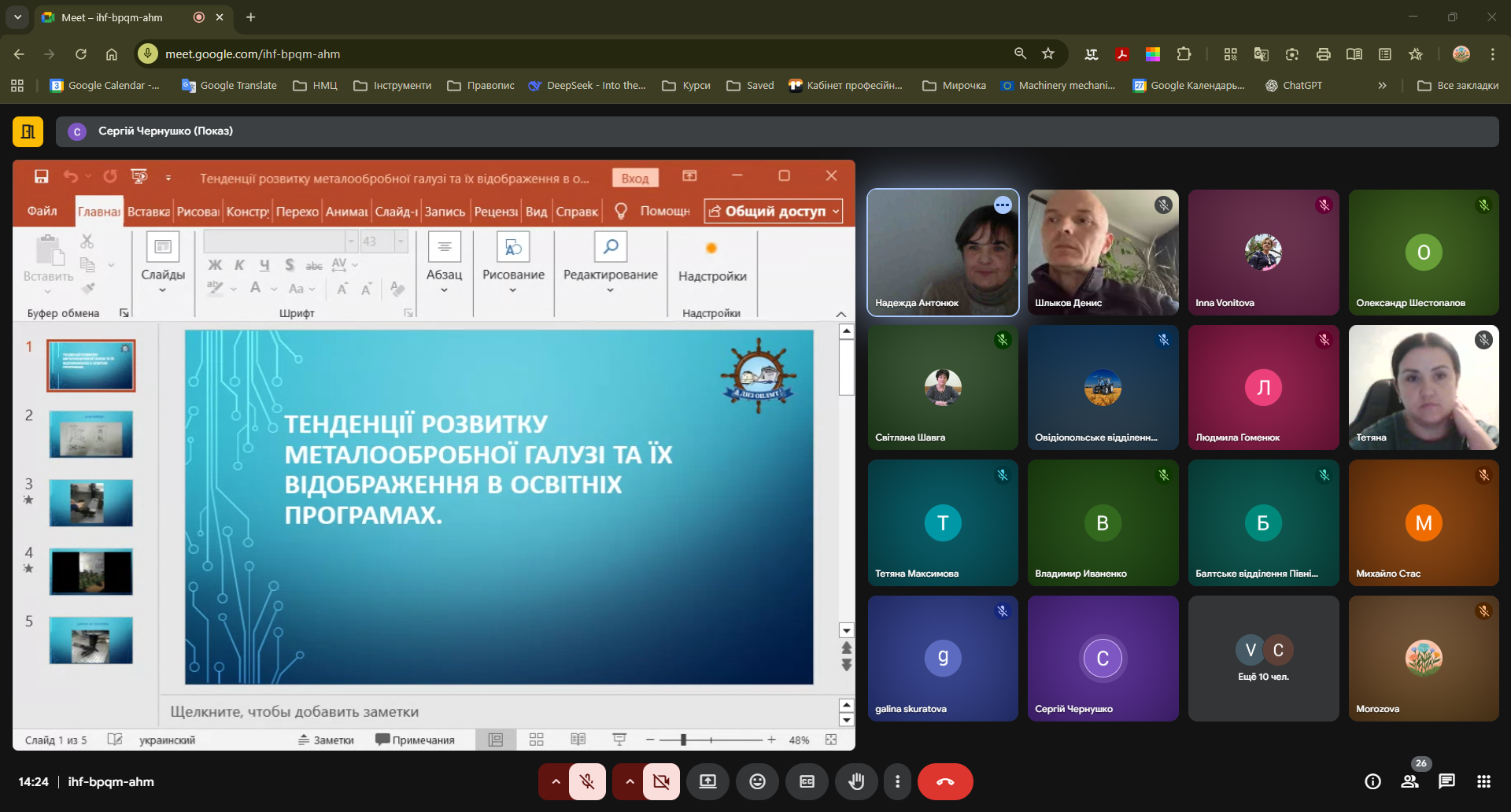This screenshot has height=812, width=1511.
Task: Click the video tile of Тетяна
Action: (1423, 387)
